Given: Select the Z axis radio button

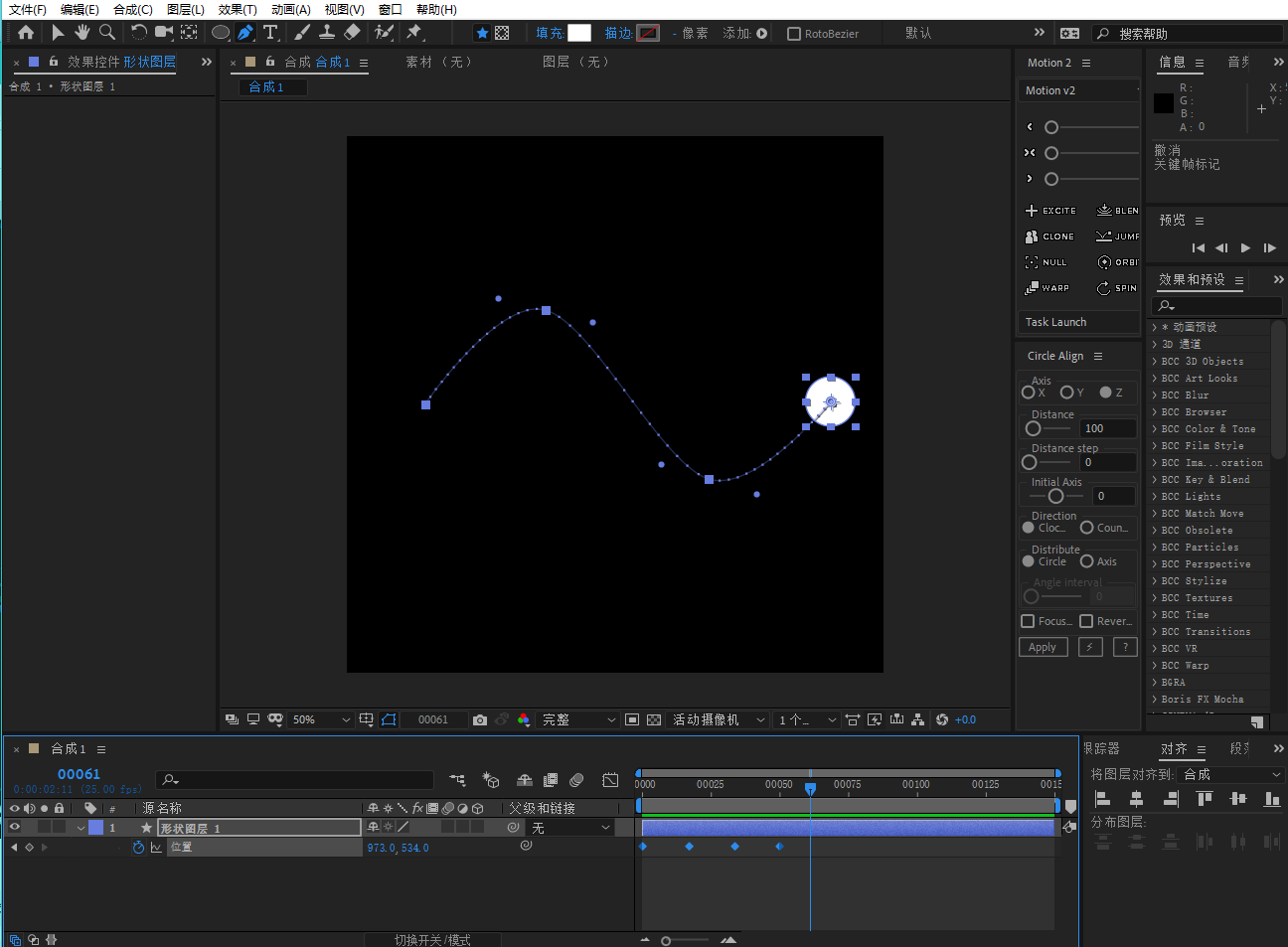Looking at the screenshot, I should pyautogui.click(x=1105, y=393).
